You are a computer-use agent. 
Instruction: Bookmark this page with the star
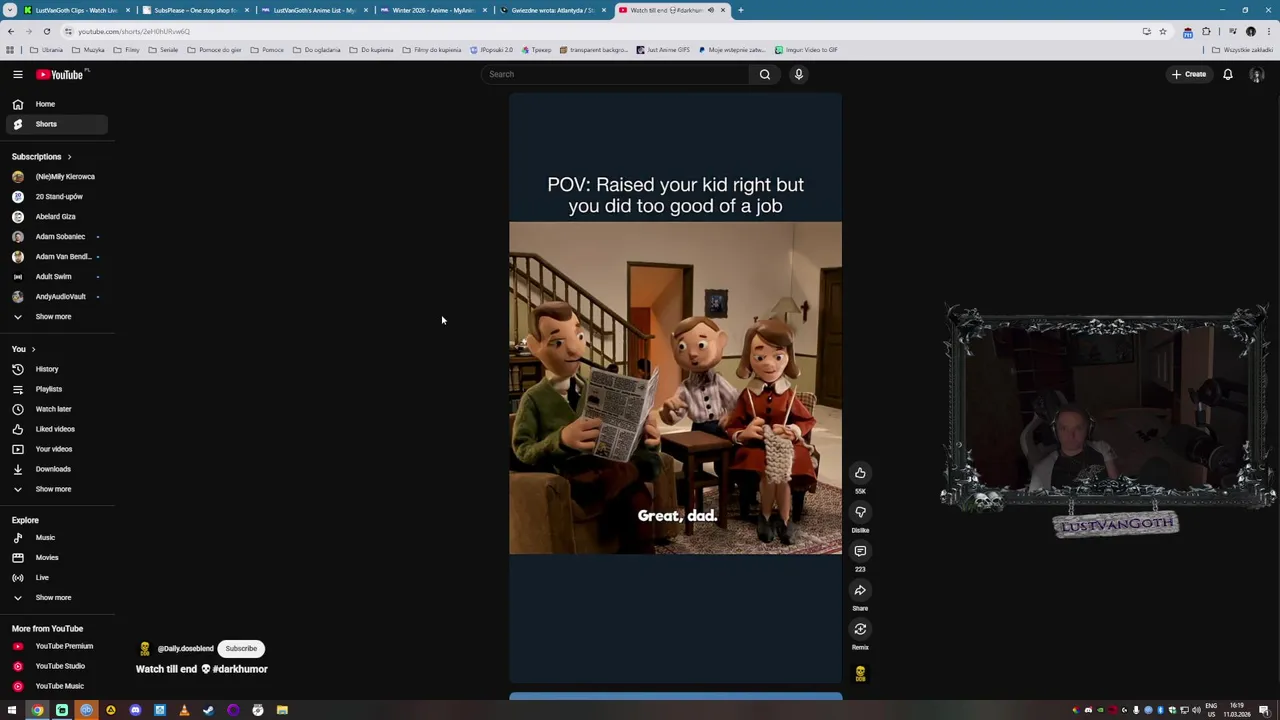(1162, 31)
